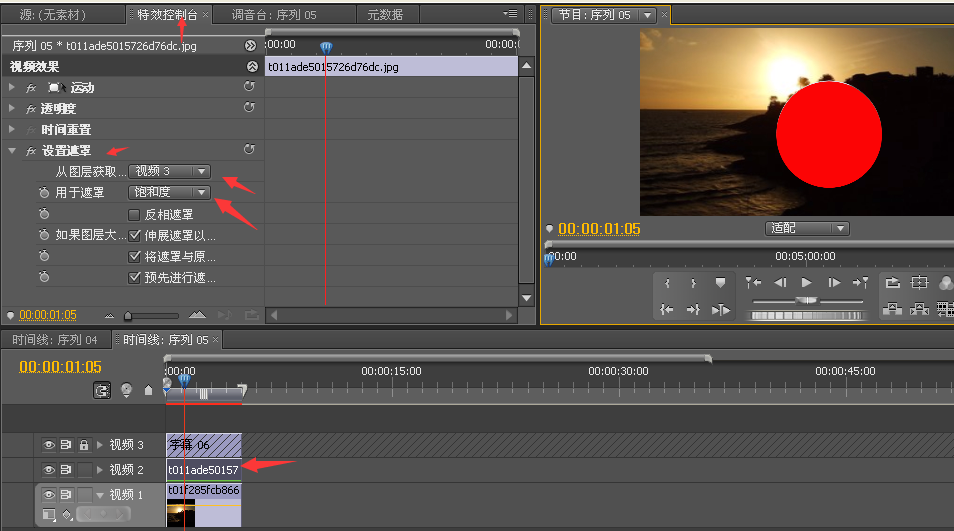Open the Take Matte From Layer dropdown
The image size is (954, 531).
pos(169,172)
